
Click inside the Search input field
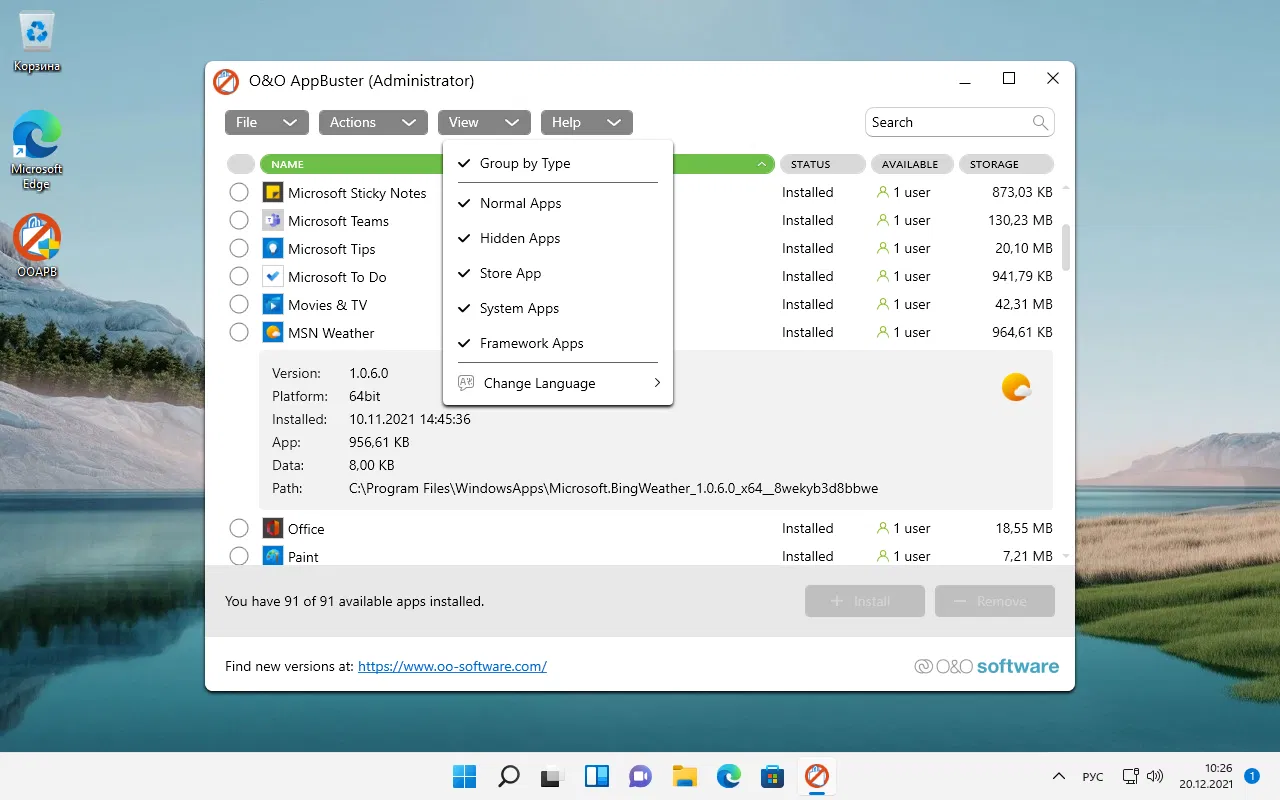coord(948,122)
